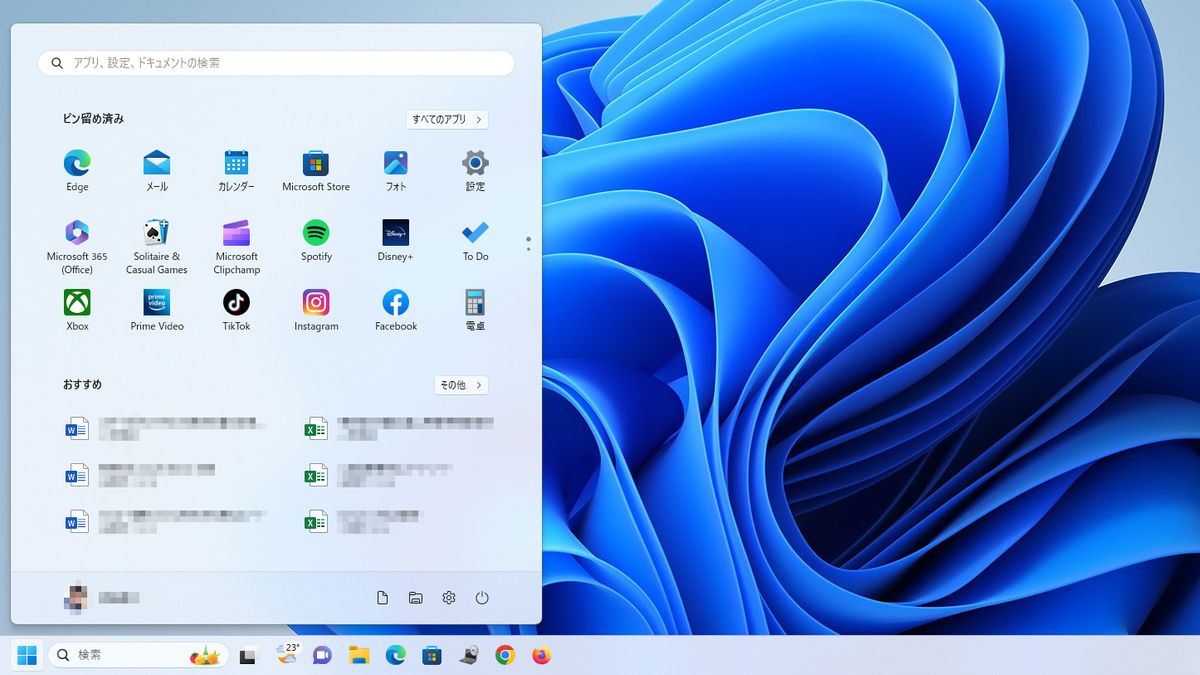
Task: Launch the Chat app on the taskbar
Action: [x=322, y=655]
